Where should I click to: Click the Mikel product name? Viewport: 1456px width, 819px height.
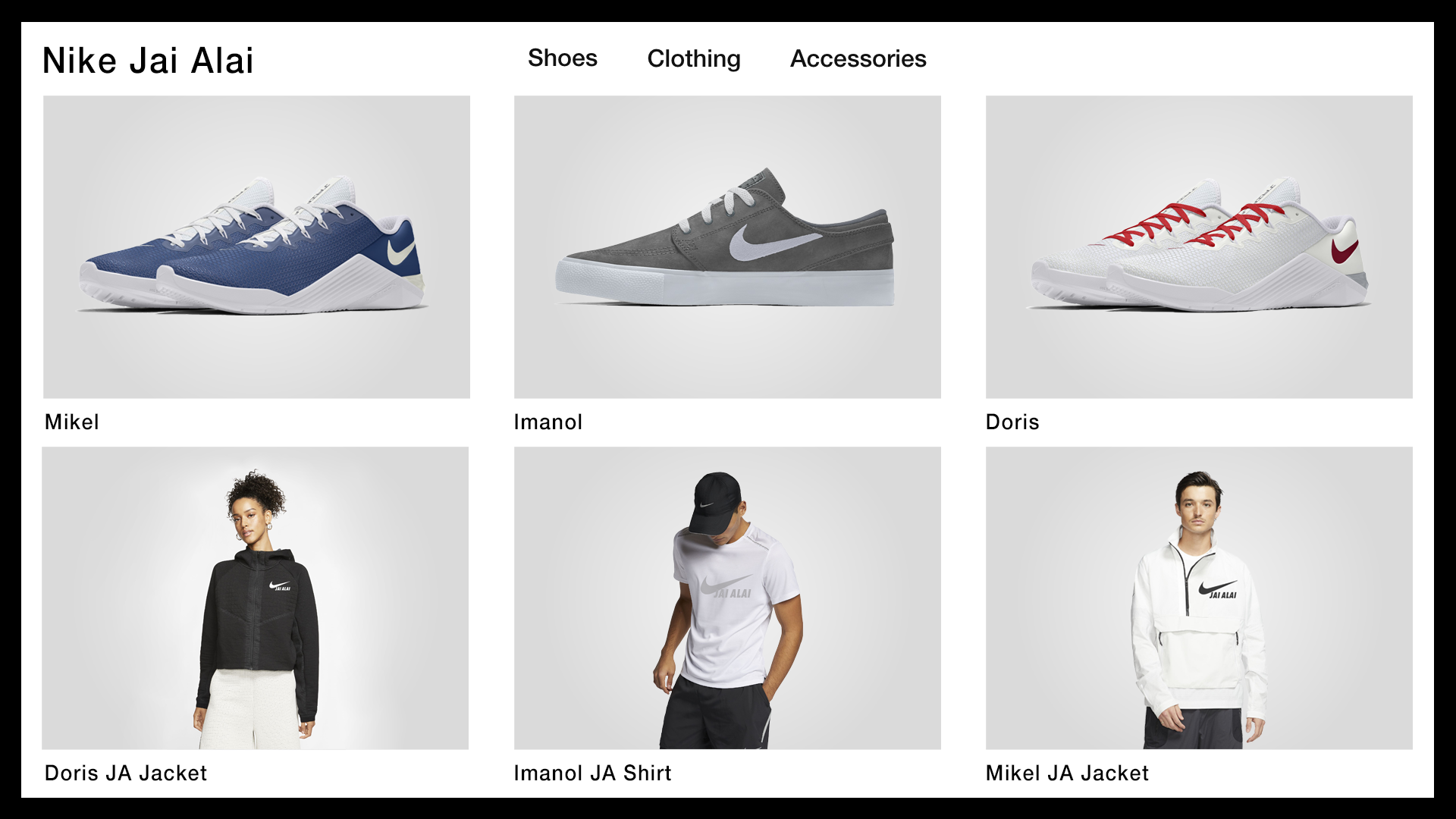click(72, 422)
